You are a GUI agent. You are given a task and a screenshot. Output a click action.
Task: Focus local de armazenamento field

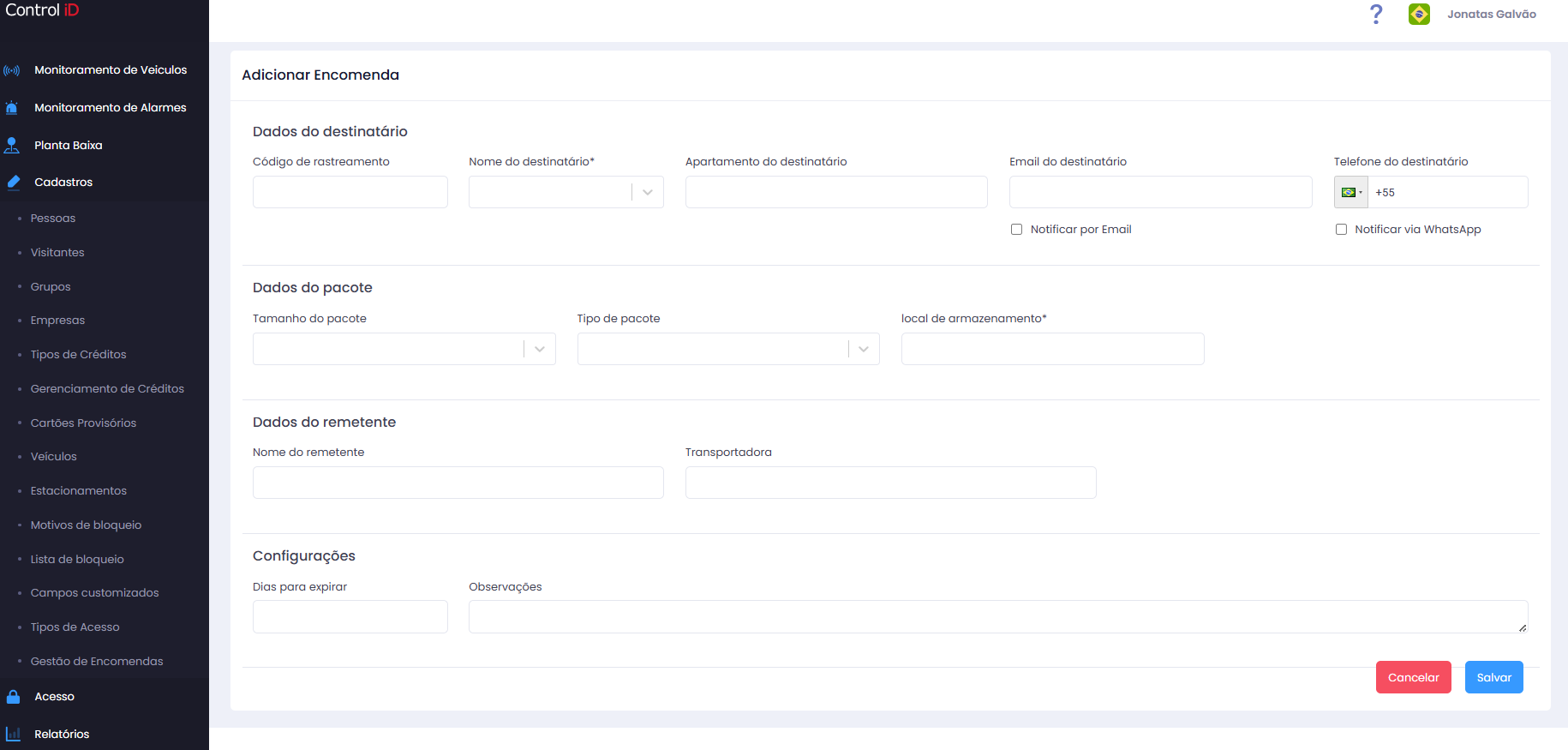[1052, 349]
